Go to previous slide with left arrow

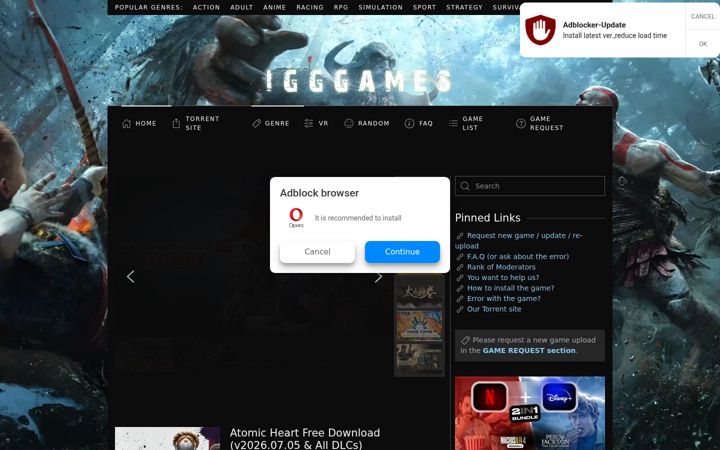coord(130,276)
